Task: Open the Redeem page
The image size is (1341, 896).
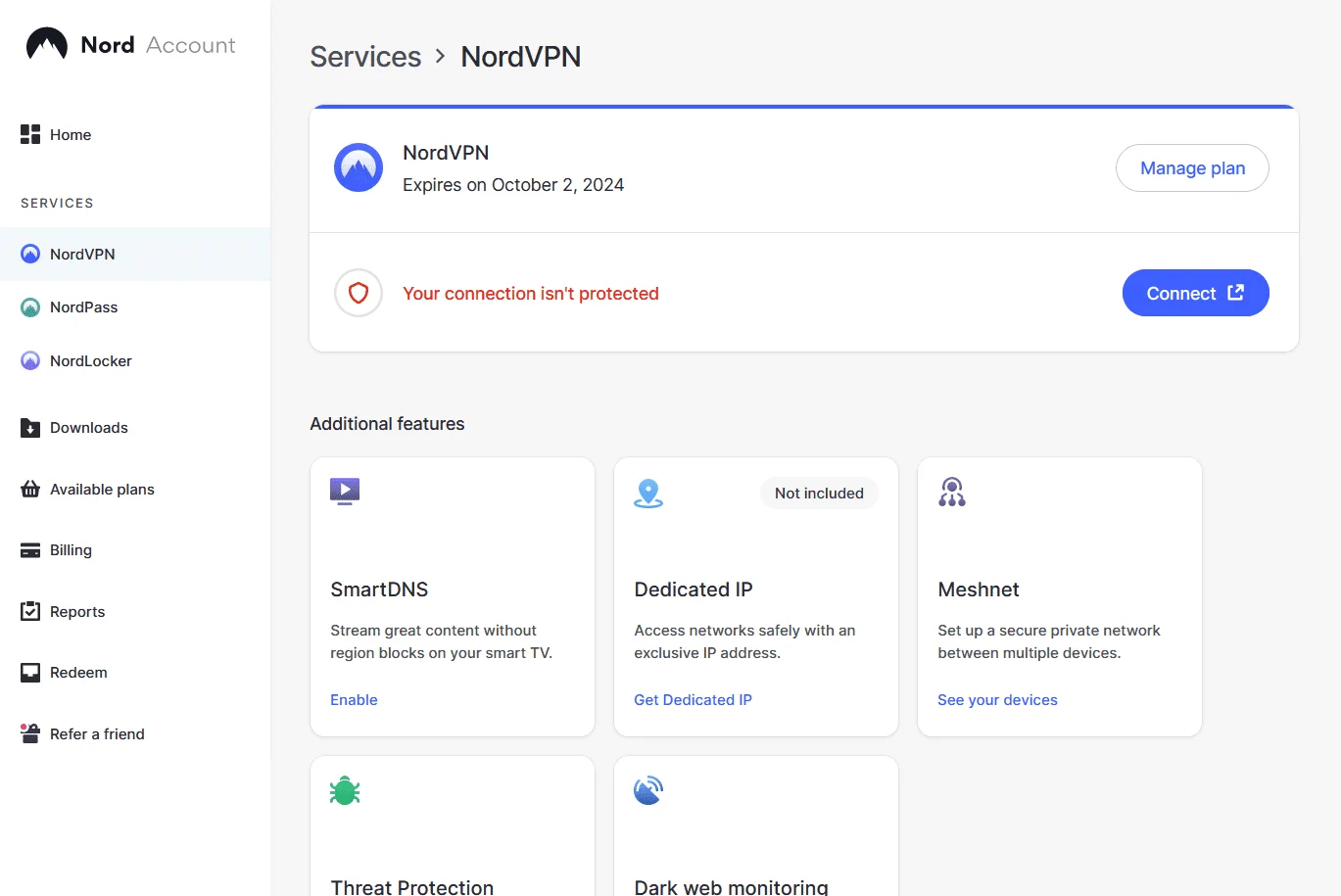Action: [135, 673]
